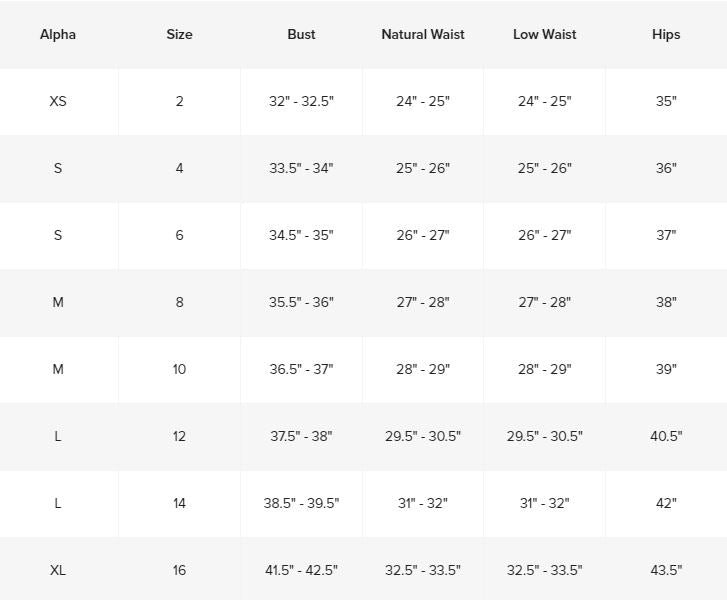This screenshot has width=727, height=600.
Task: Click the XL alpha size cell
Action: pyautogui.click(x=58, y=570)
